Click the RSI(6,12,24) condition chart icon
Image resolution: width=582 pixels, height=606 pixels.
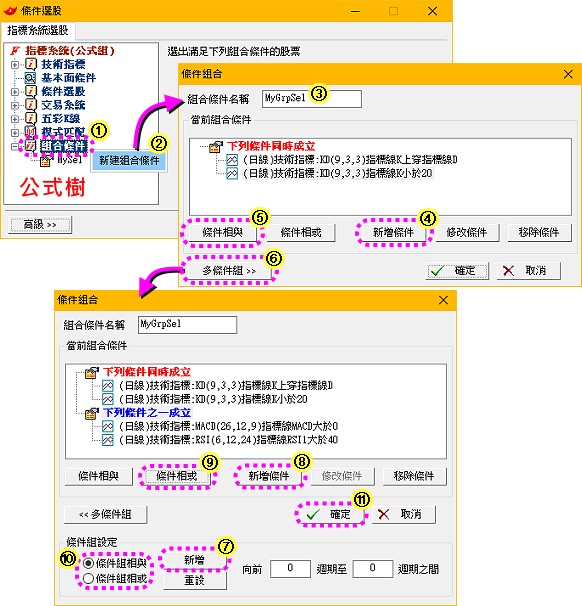click(108, 440)
